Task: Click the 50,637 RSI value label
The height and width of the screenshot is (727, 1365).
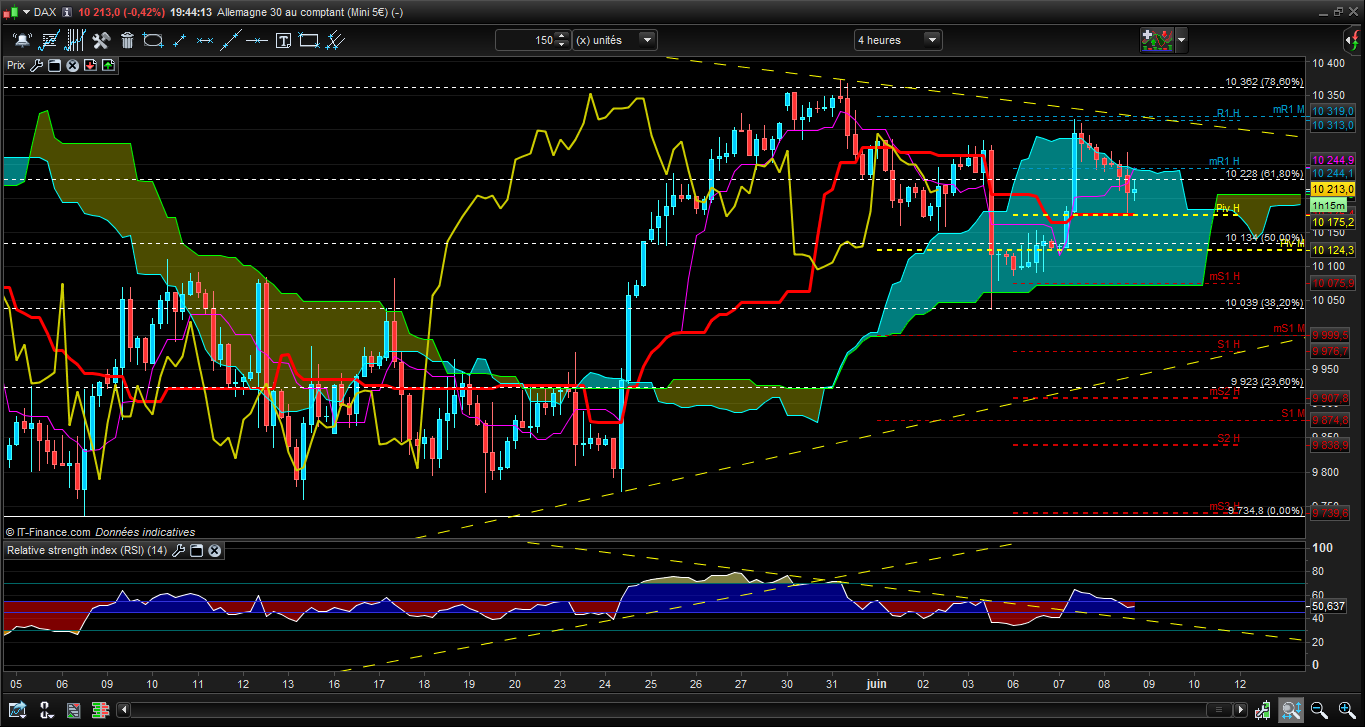Action: pyautogui.click(x=1329, y=606)
